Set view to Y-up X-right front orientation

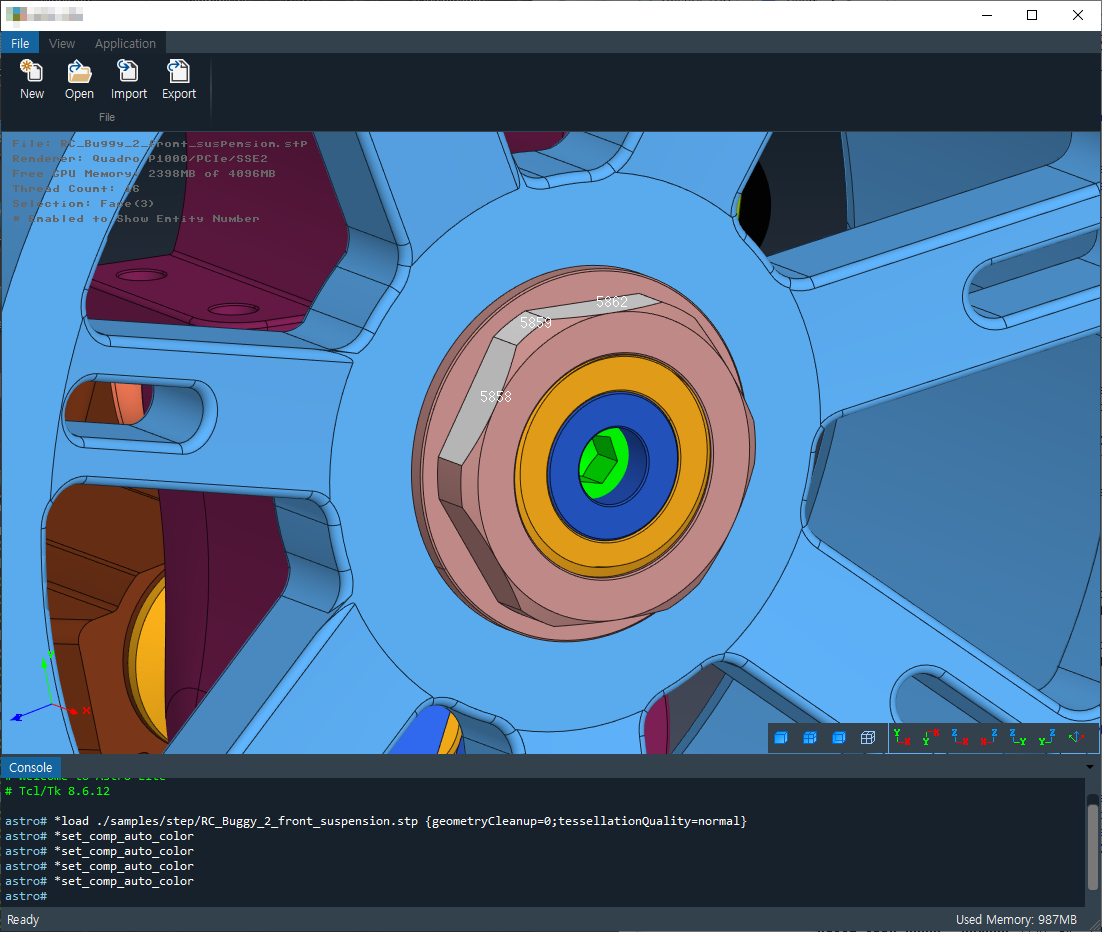pos(902,737)
